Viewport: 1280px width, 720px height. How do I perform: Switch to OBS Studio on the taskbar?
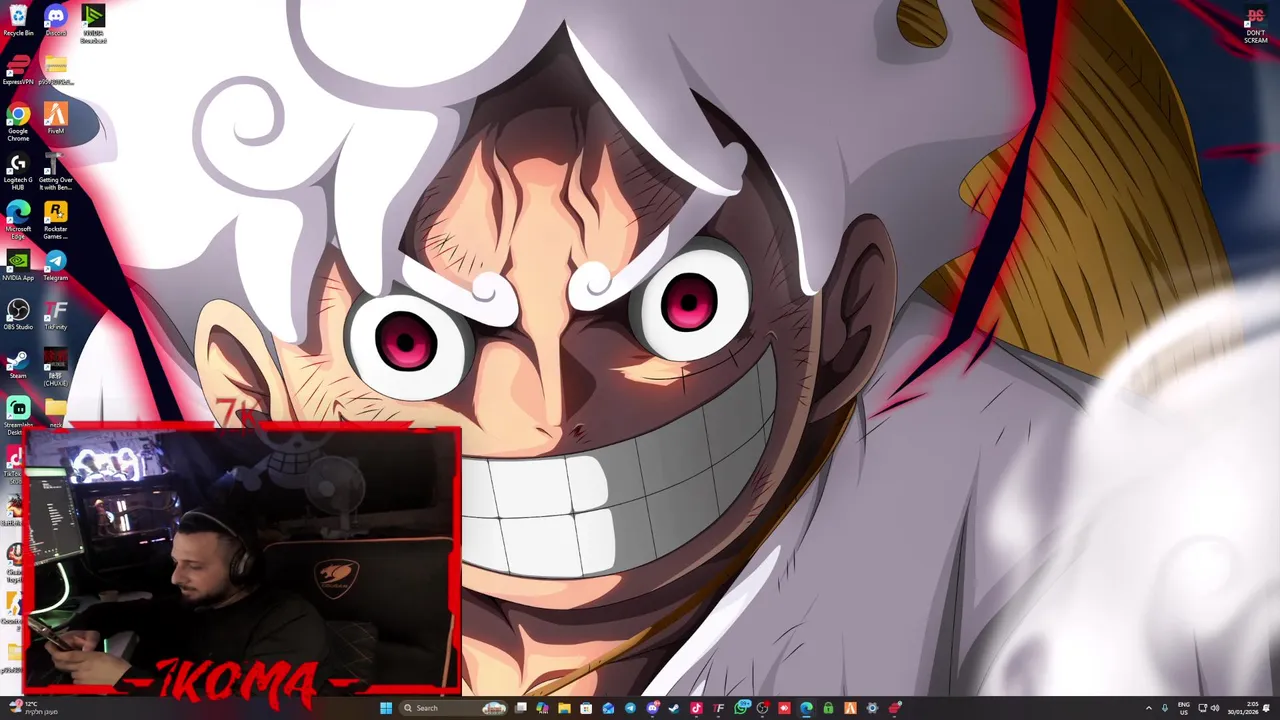click(762, 708)
